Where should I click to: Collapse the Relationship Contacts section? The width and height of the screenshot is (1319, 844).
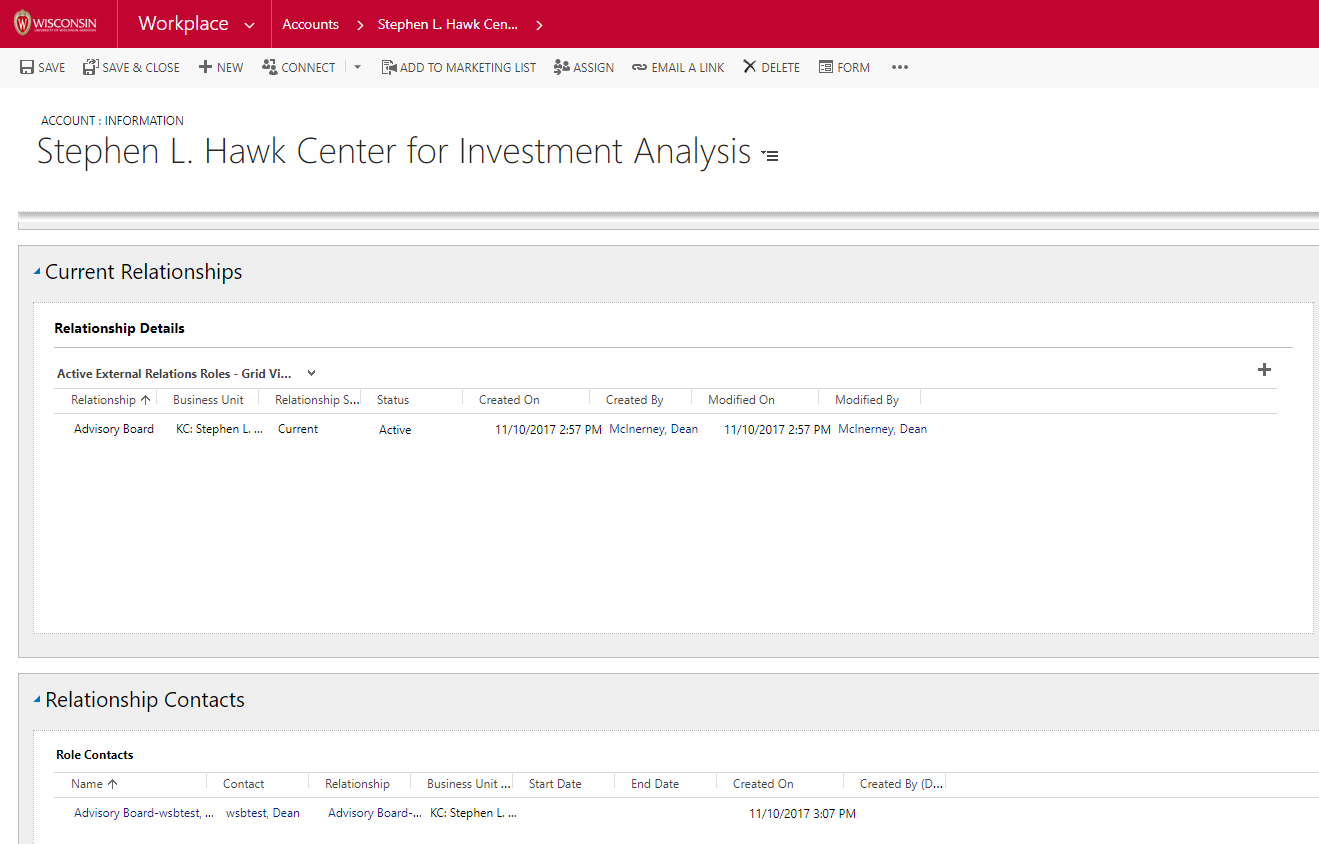38,700
